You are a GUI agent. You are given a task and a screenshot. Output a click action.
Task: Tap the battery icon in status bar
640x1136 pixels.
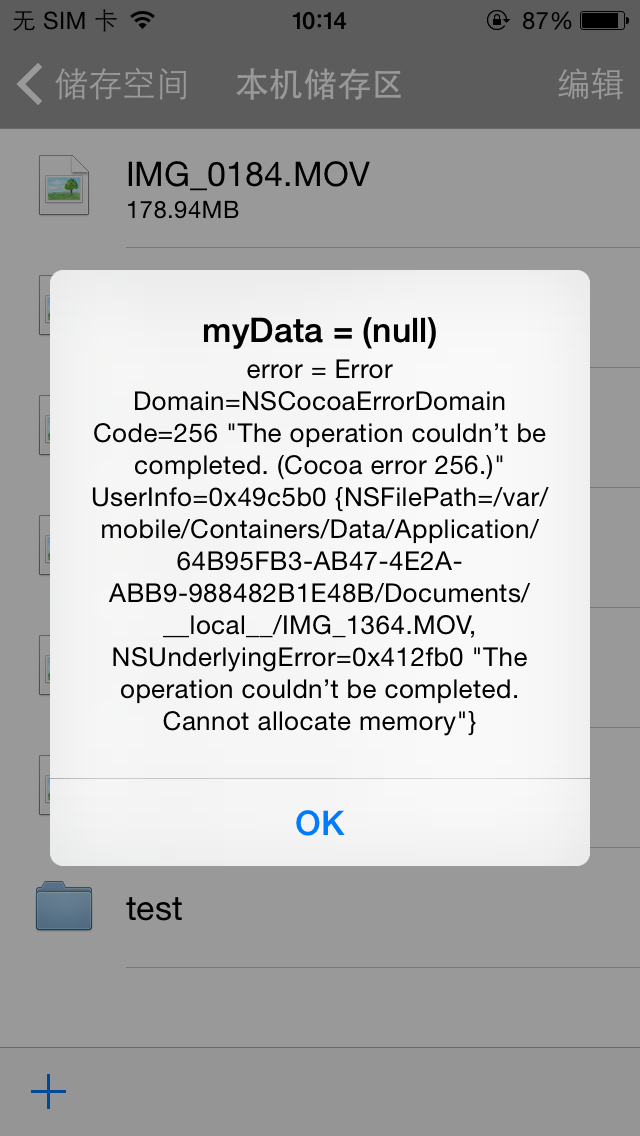(x=604, y=20)
